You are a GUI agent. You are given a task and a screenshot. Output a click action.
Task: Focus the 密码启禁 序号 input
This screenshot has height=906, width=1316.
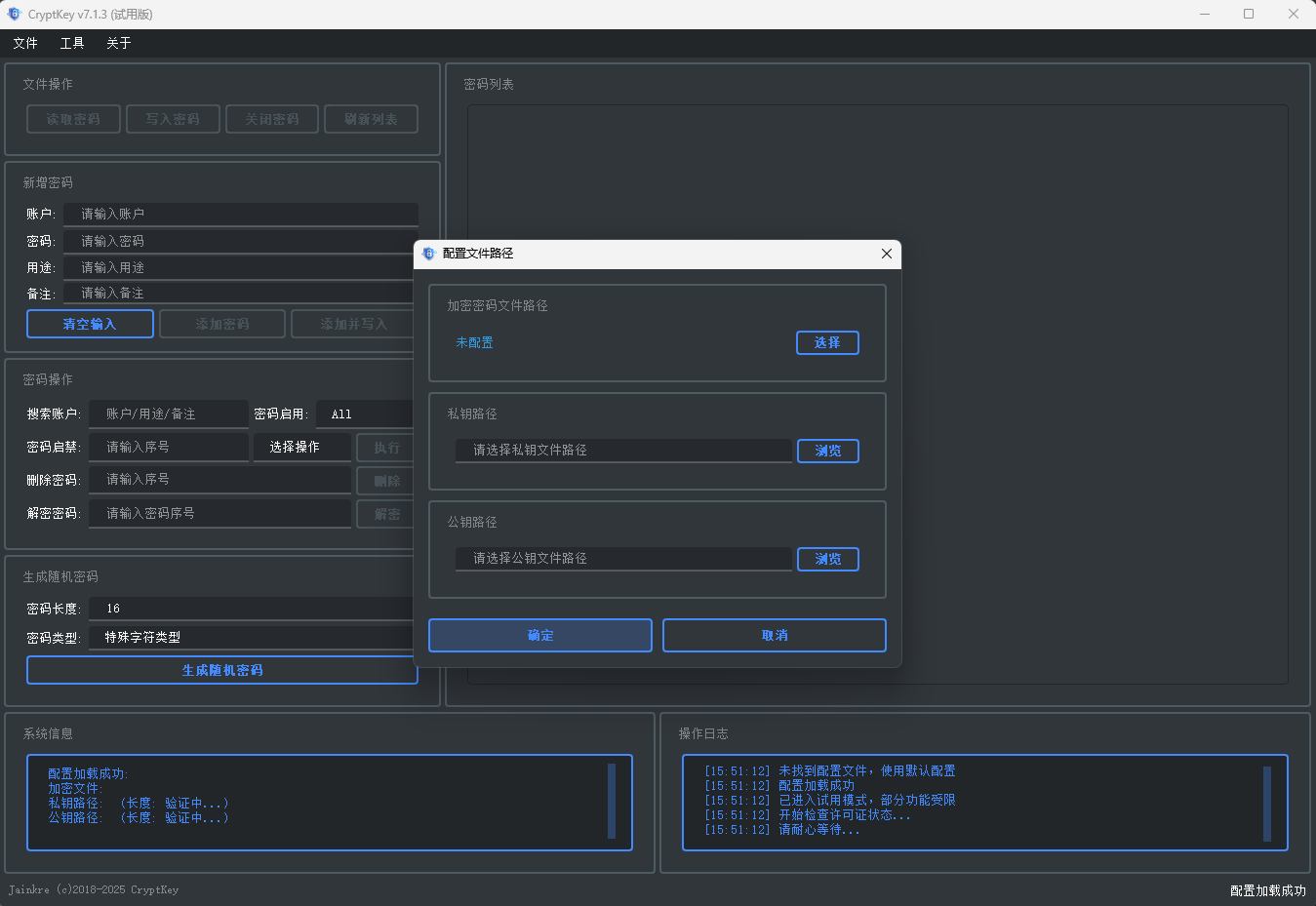tap(169, 447)
